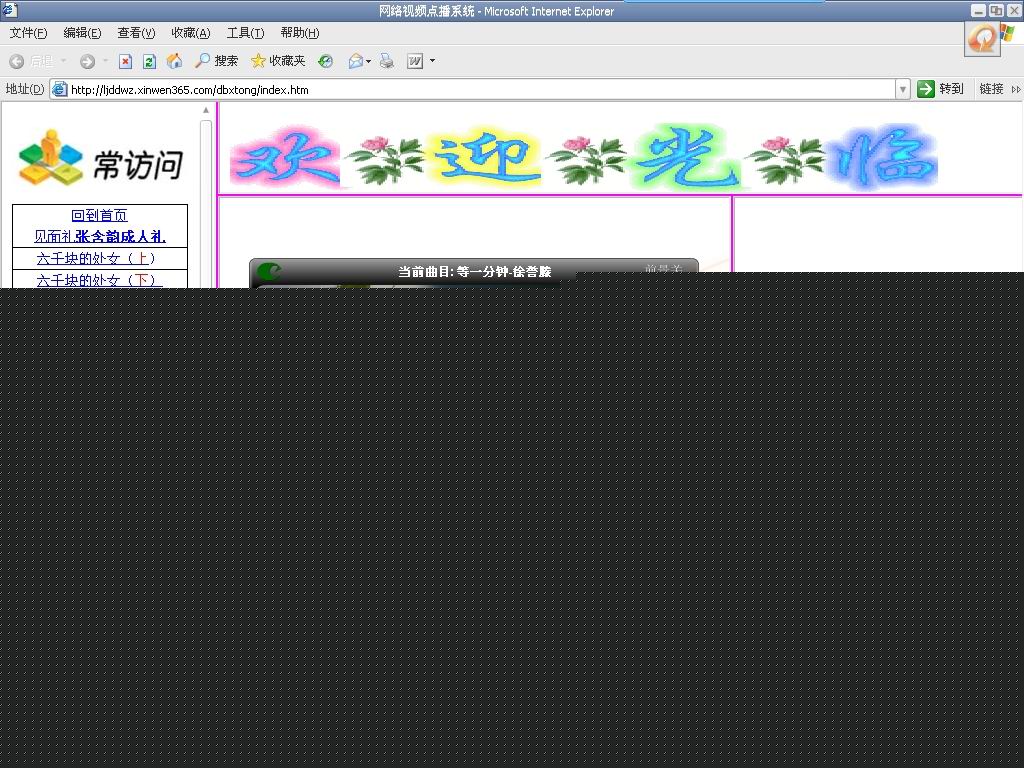This screenshot has height=768, width=1024.
Task: Go to the Home page icon
Action: click(174, 61)
